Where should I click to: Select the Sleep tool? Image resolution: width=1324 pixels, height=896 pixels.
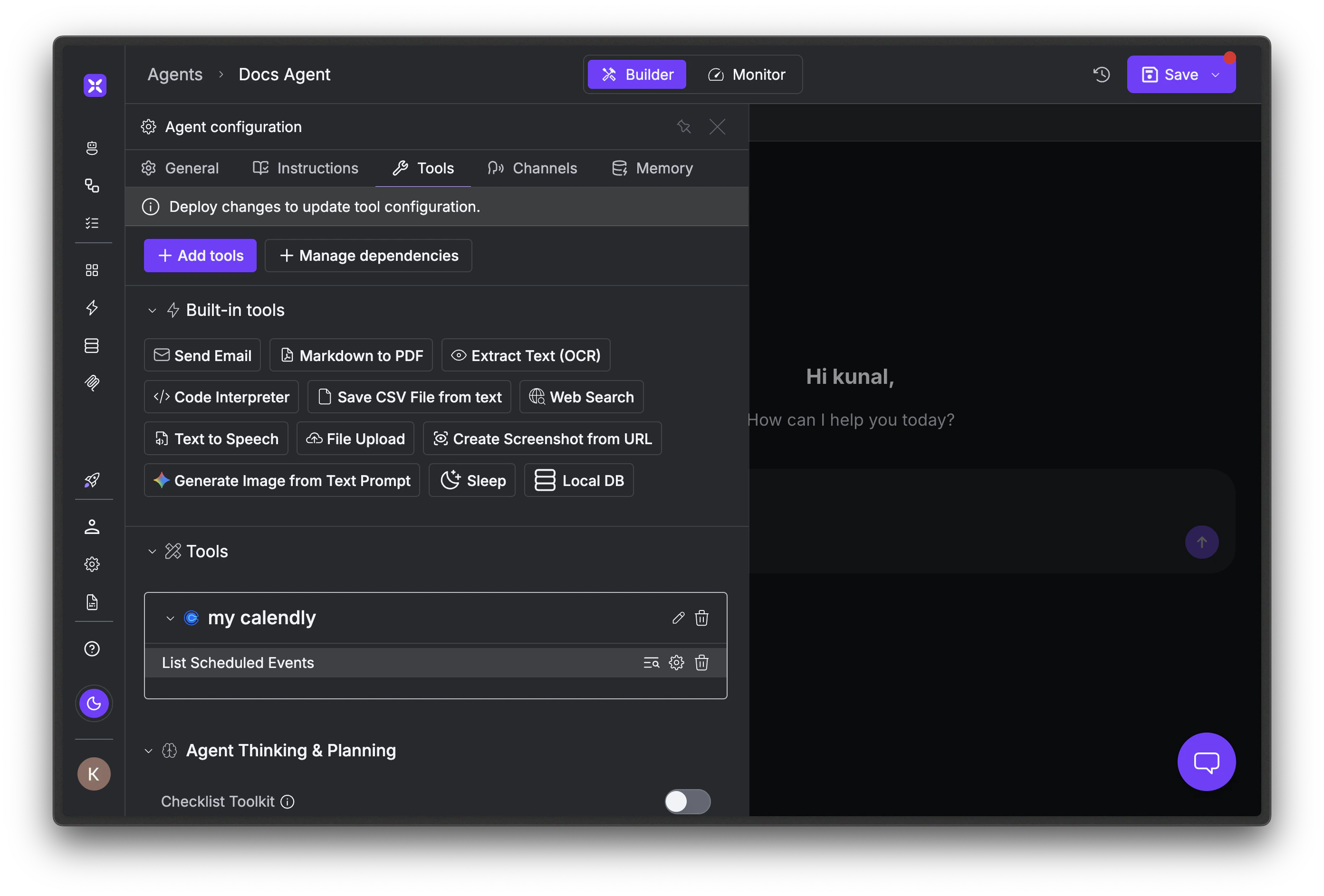point(472,480)
